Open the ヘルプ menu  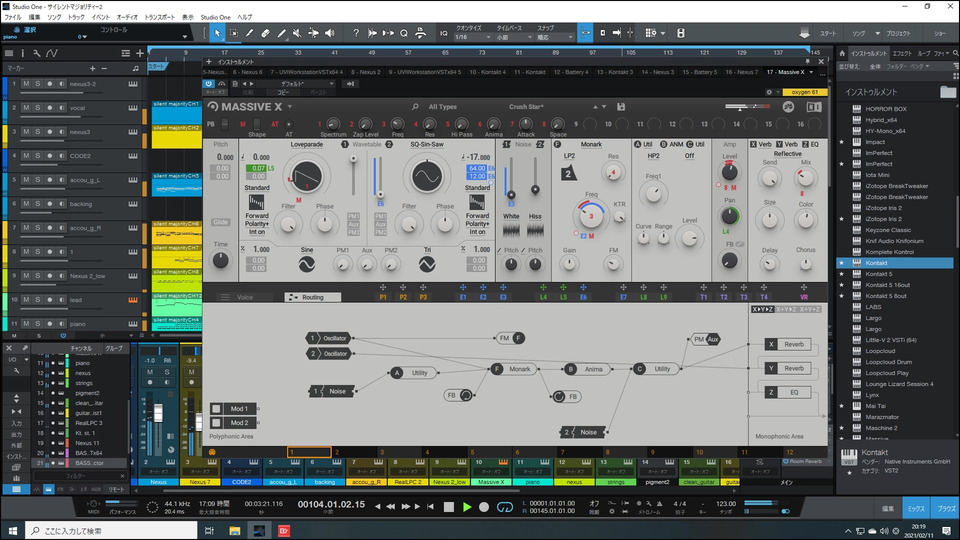(x=244, y=17)
